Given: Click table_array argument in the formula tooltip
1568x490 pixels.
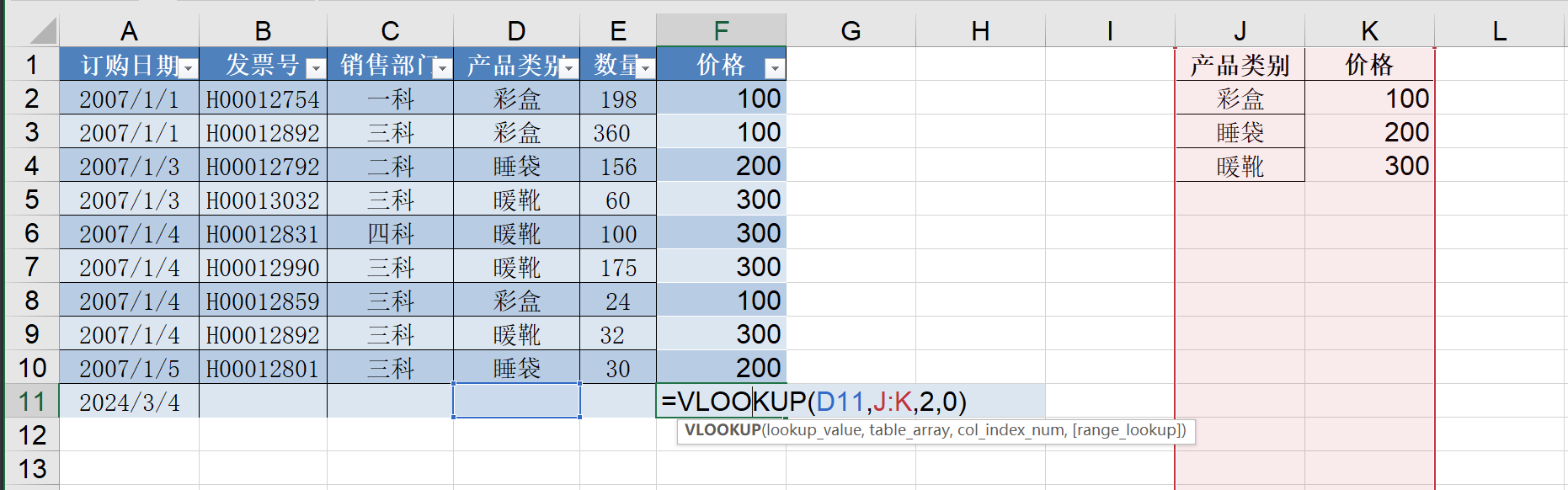Looking at the screenshot, I should click(909, 430).
